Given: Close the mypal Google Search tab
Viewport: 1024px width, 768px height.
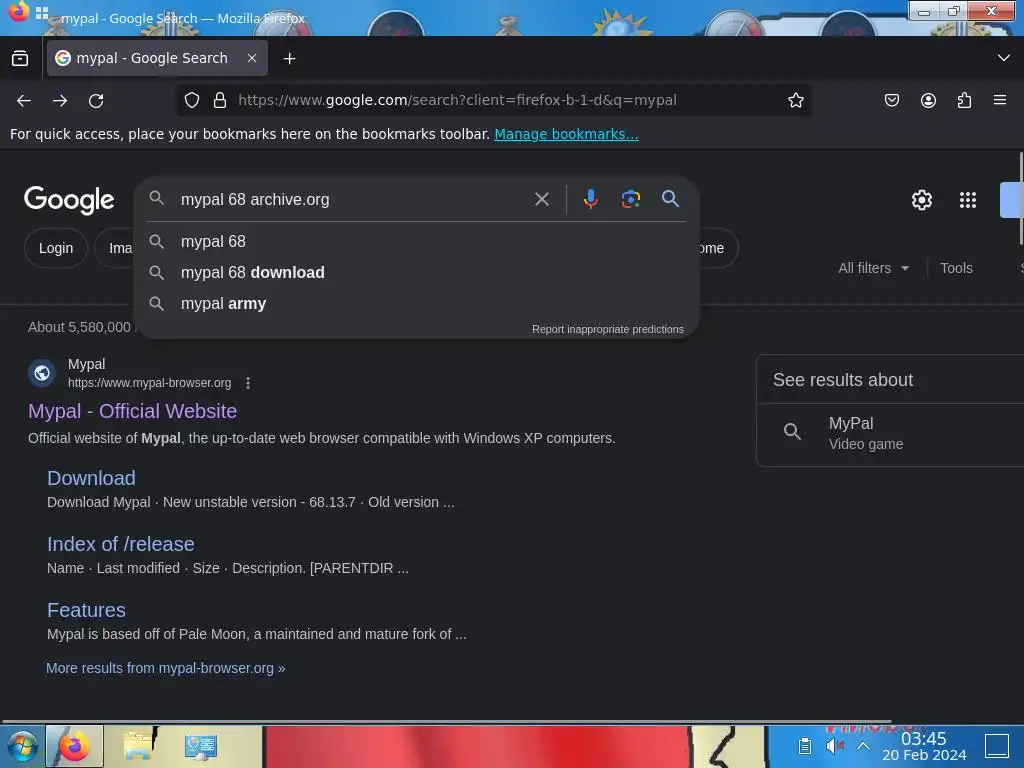Looking at the screenshot, I should click(252, 58).
